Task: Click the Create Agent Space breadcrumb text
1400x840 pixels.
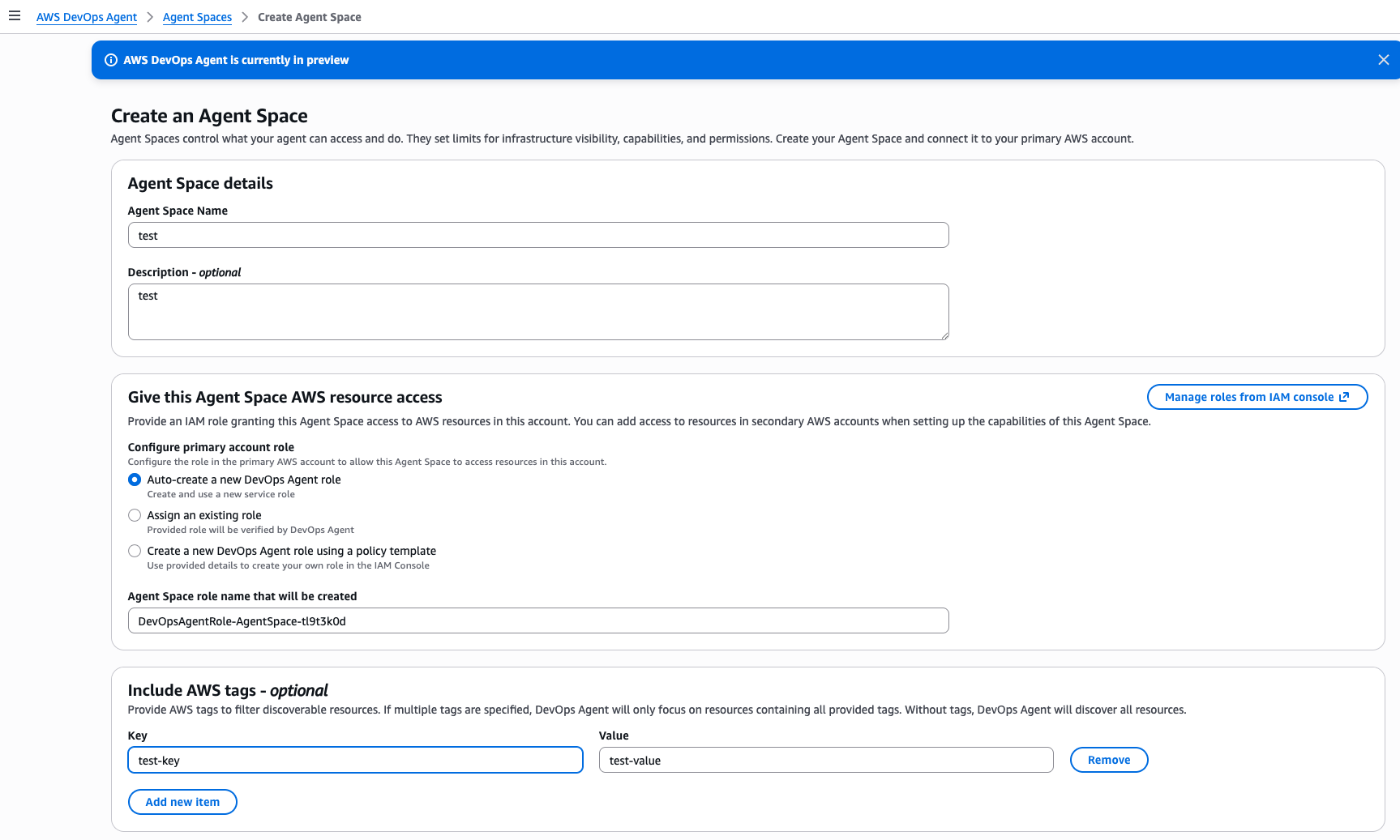Action: coord(310,17)
